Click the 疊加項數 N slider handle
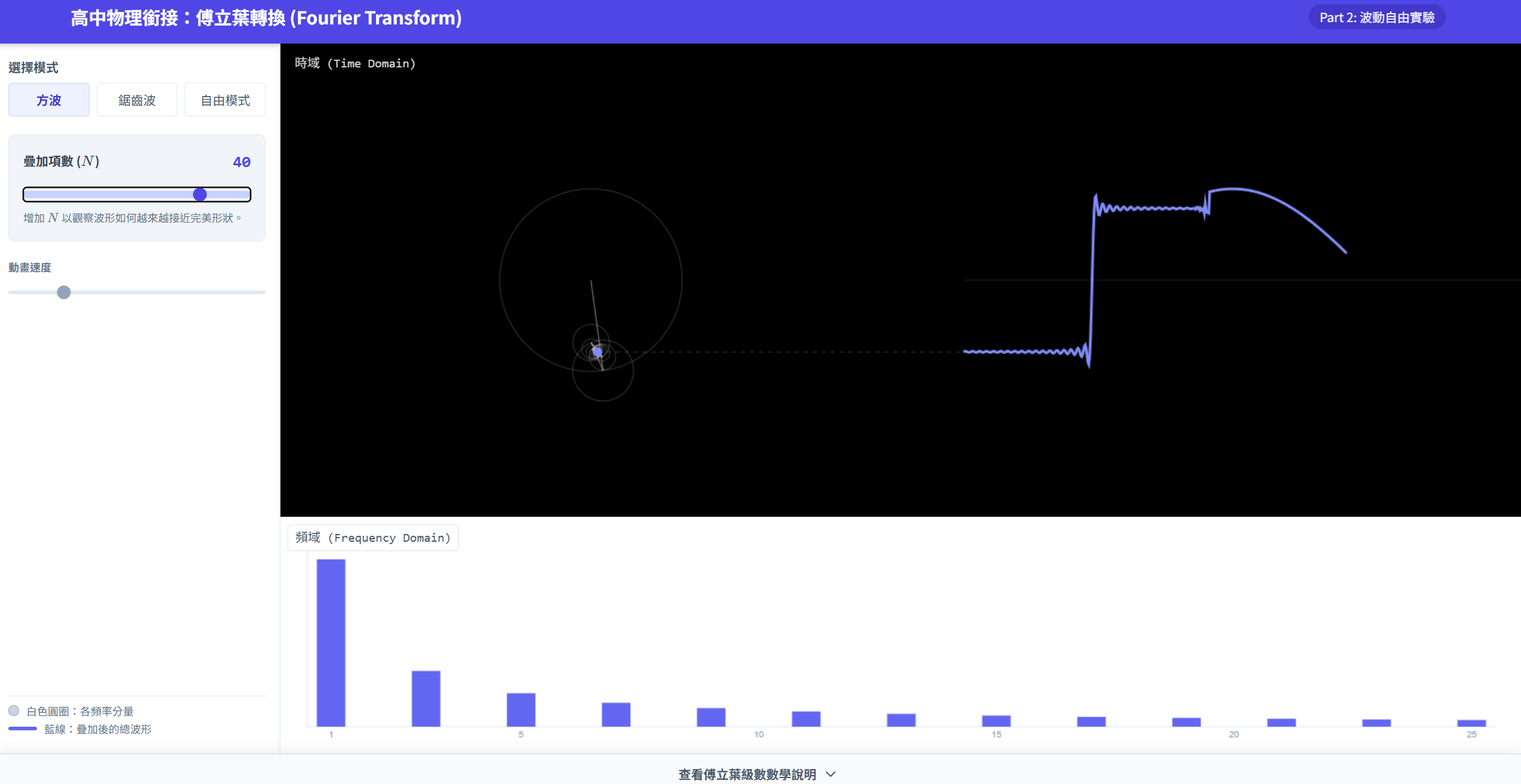Image resolution: width=1521 pixels, height=784 pixels. [x=200, y=195]
